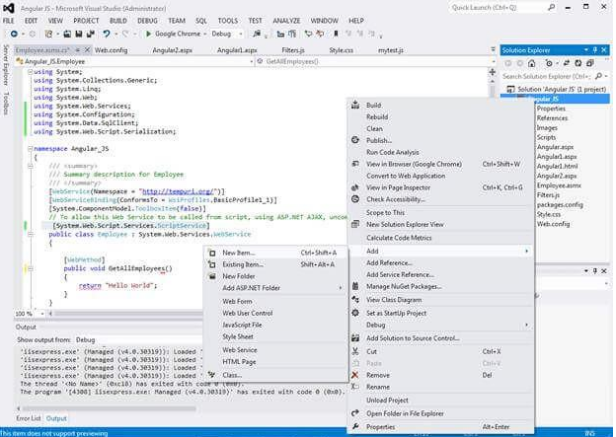Click the Navigate Backward toolbar icon
The height and width of the screenshot is (437, 616).
tap(14, 34)
